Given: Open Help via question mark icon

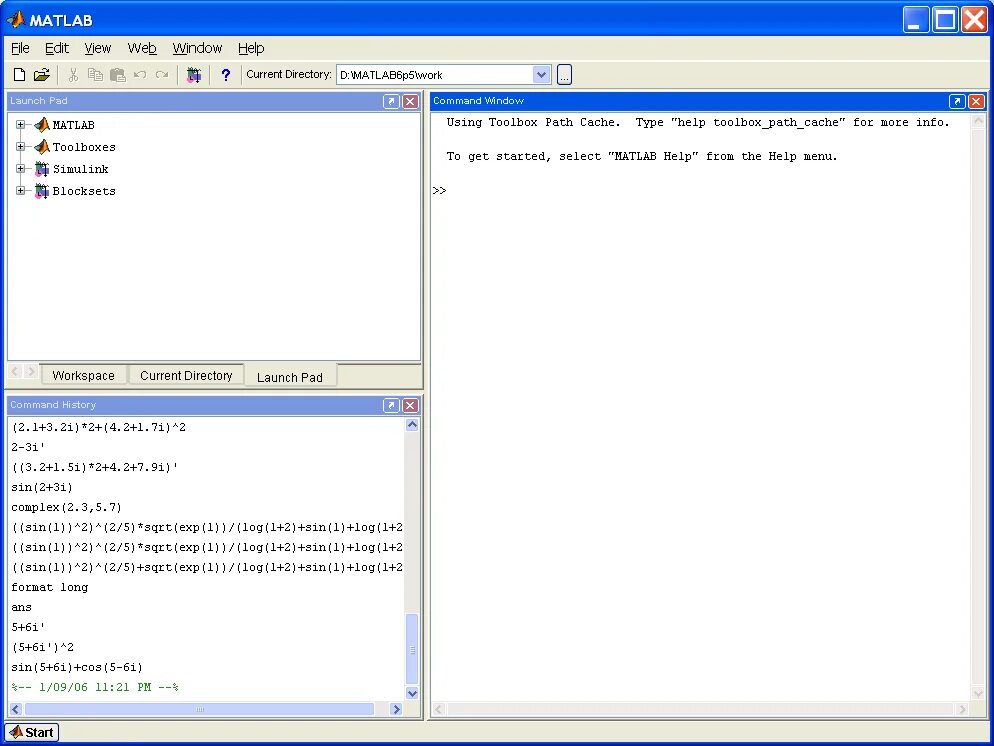Looking at the screenshot, I should [x=226, y=75].
